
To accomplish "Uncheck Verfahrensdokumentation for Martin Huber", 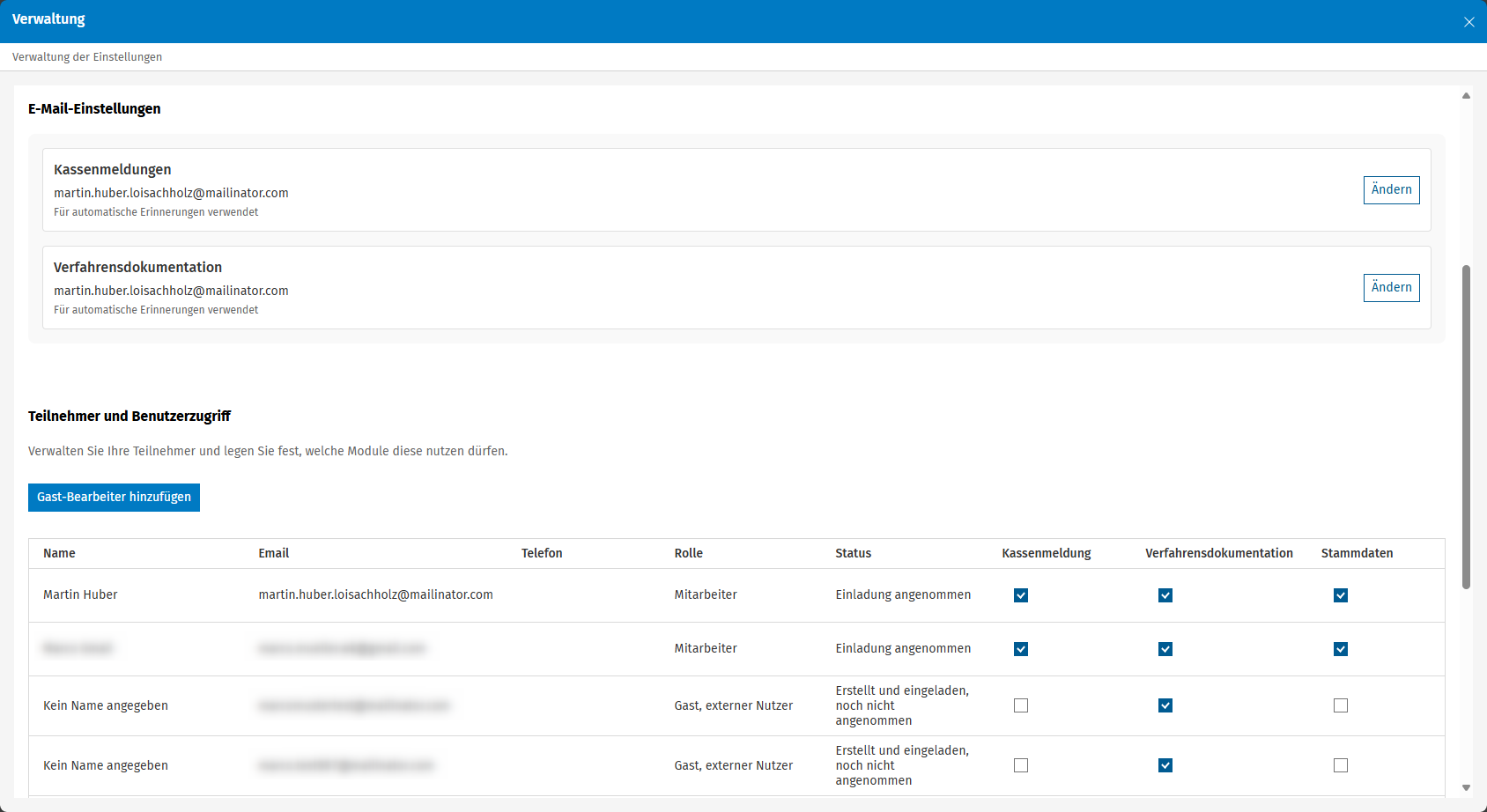I will (1165, 595).
